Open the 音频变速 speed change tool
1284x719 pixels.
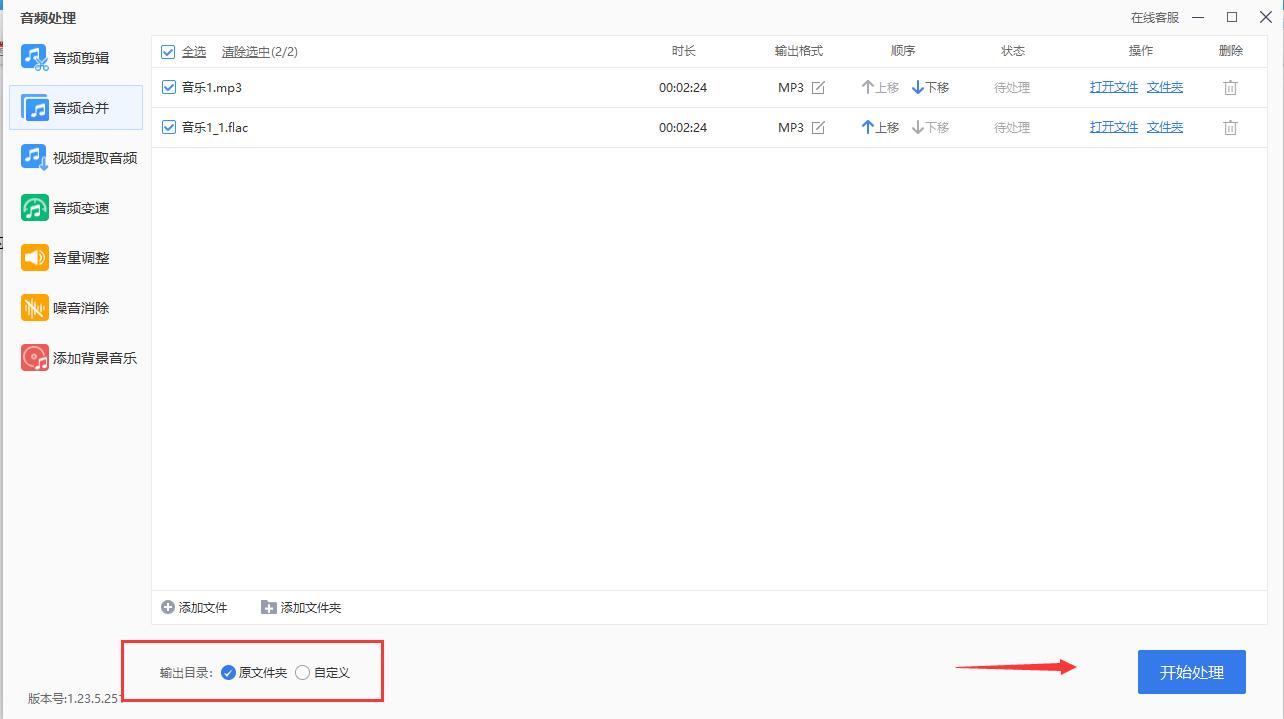pos(76,207)
